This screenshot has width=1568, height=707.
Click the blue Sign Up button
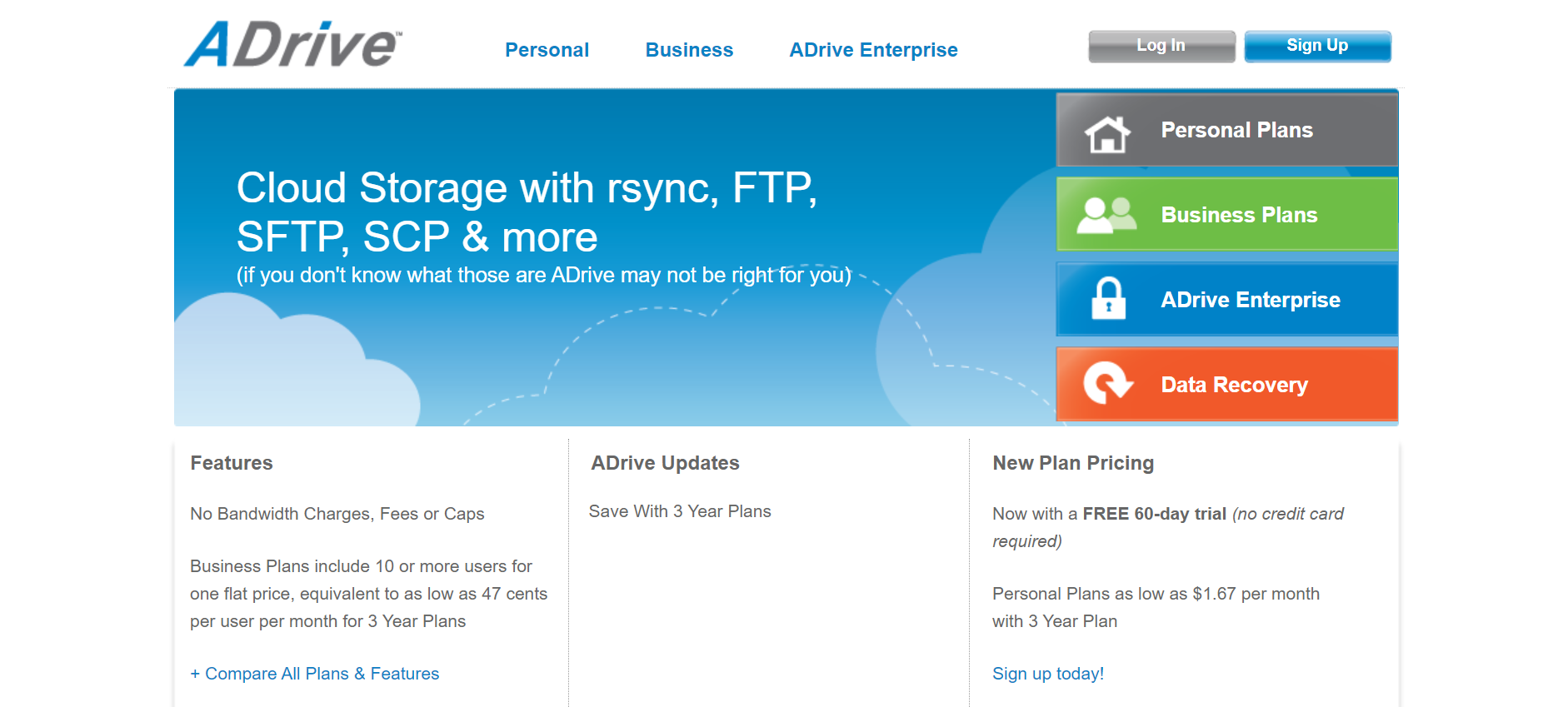point(1317,46)
